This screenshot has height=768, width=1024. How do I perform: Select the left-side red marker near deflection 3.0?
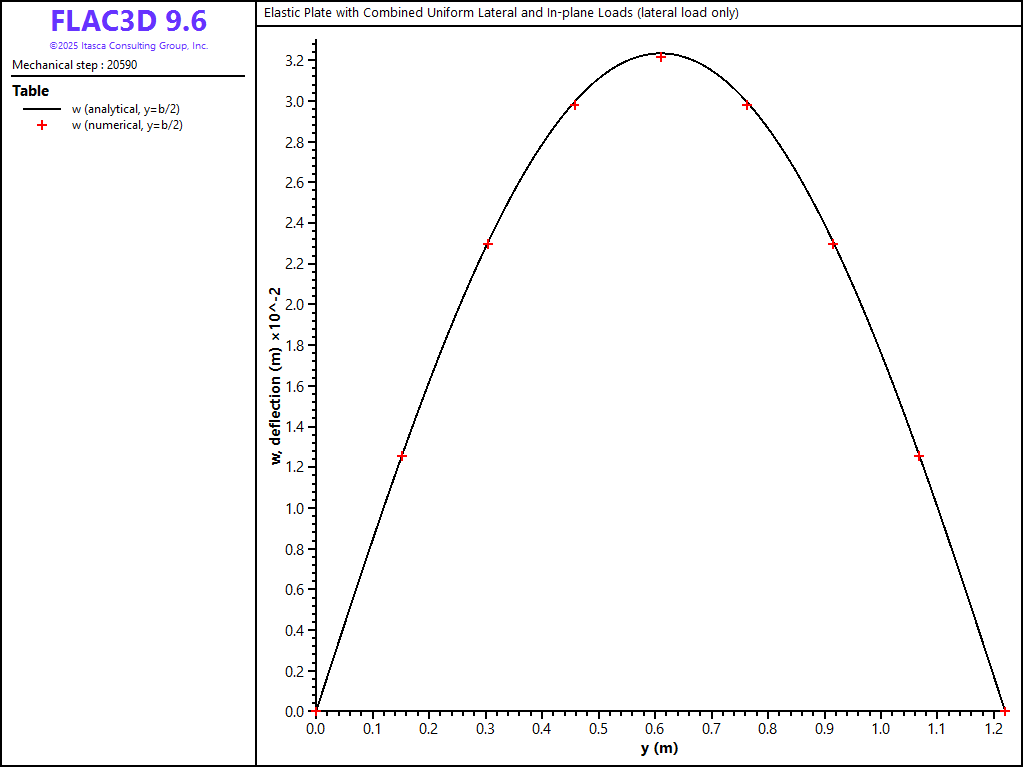[x=574, y=105]
